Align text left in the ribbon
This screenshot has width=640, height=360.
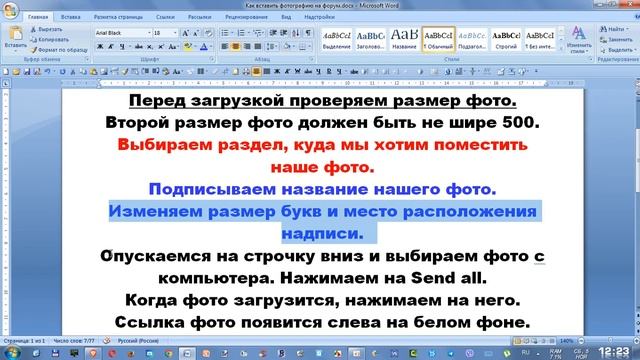point(224,47)
